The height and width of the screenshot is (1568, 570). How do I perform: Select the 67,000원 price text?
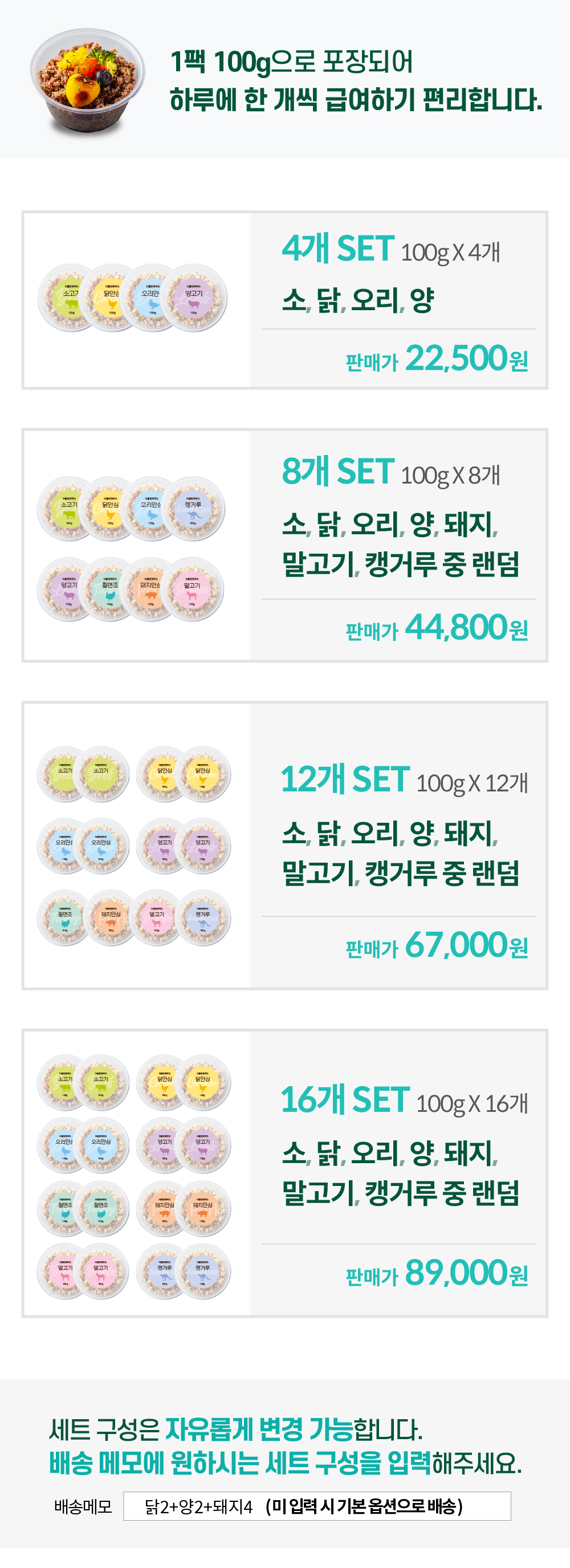coord(466,945)
